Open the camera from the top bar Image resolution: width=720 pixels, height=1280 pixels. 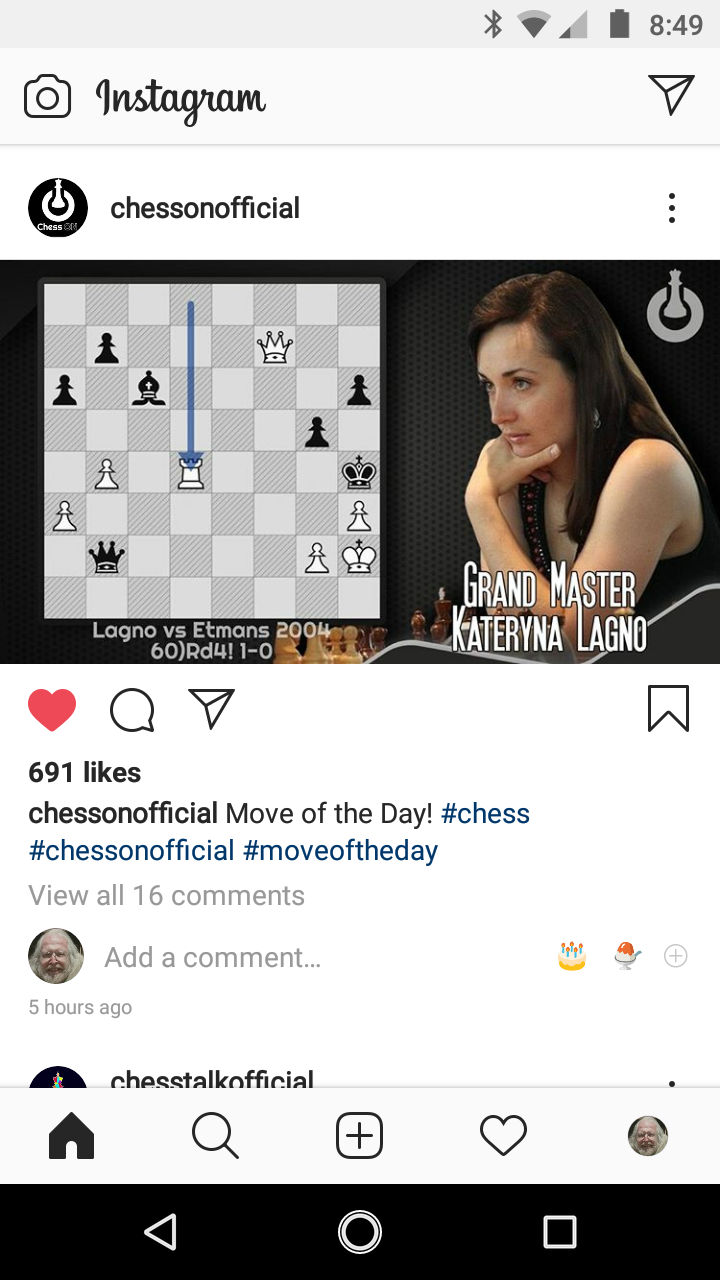pyautogui.click(x=47, y=97)
